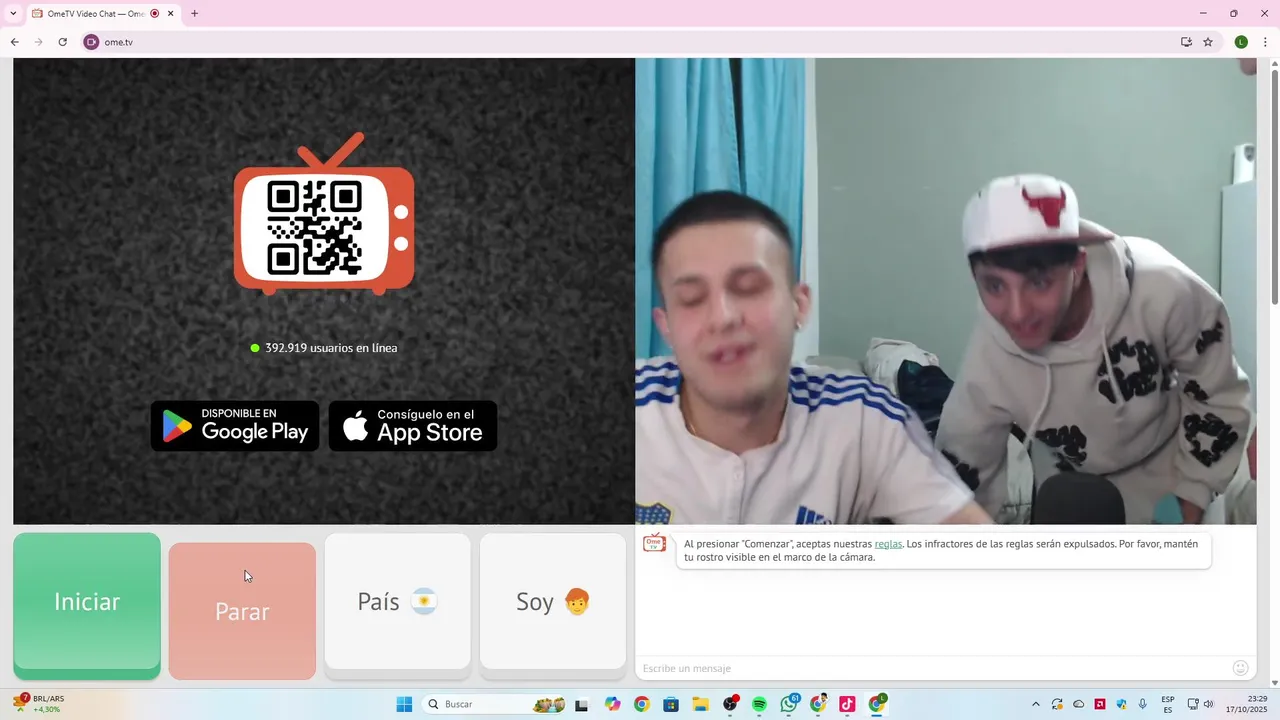
Task: Open the Chrome three-dot menu
Action: tap(1266, 42)
